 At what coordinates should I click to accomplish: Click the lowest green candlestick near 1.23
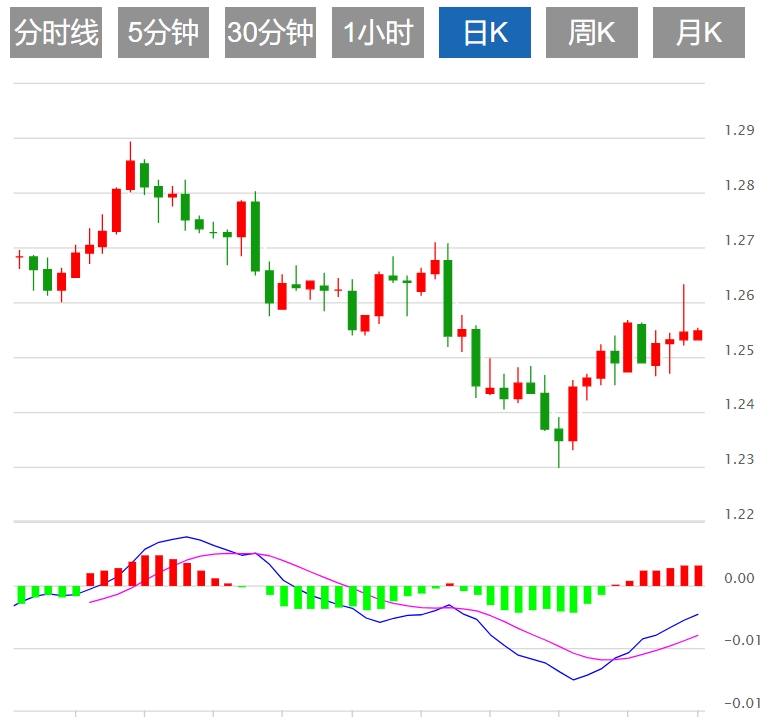(x=559, y=435)
